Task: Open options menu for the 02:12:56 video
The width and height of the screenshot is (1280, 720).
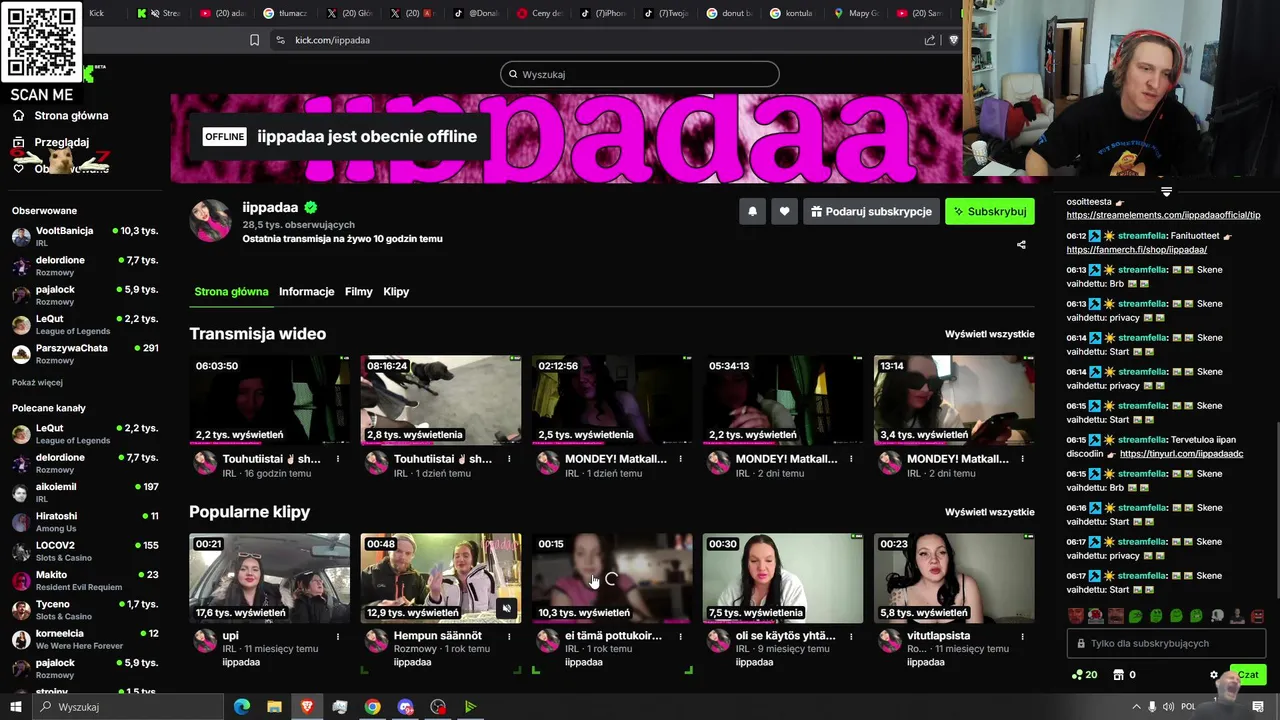Action: [680, 459]
